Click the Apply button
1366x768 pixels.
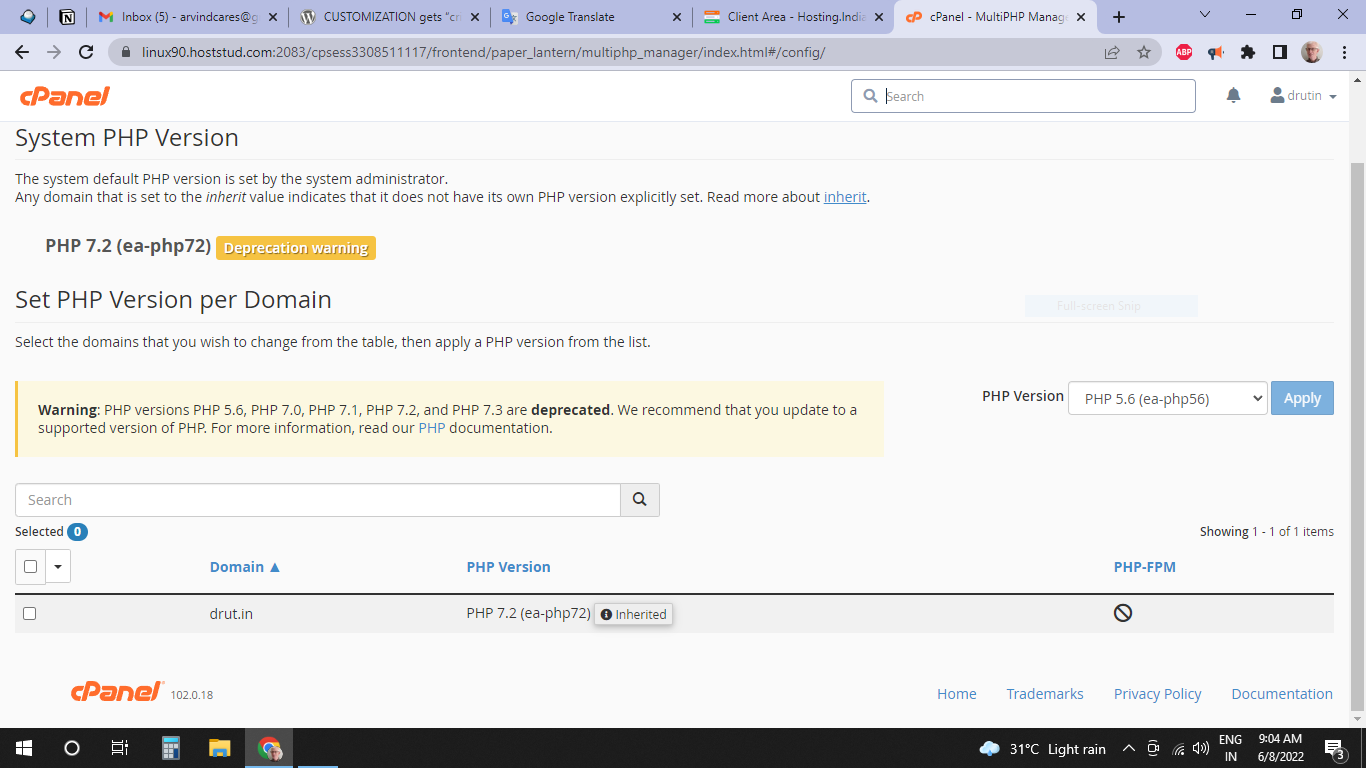(x=1302, y=398)
